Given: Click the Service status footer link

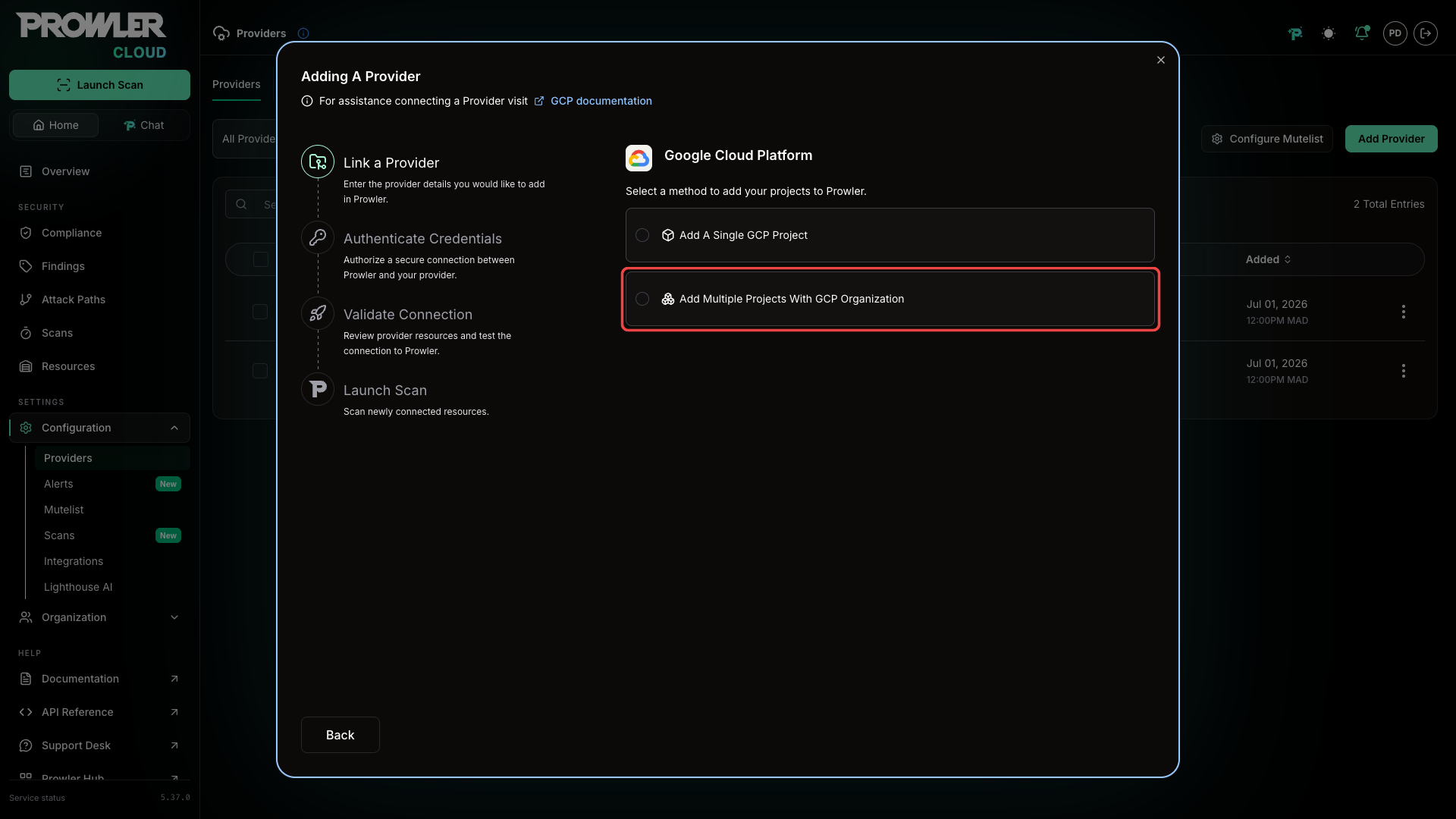Looking at the screenshot, I should (x=37, y=798).
